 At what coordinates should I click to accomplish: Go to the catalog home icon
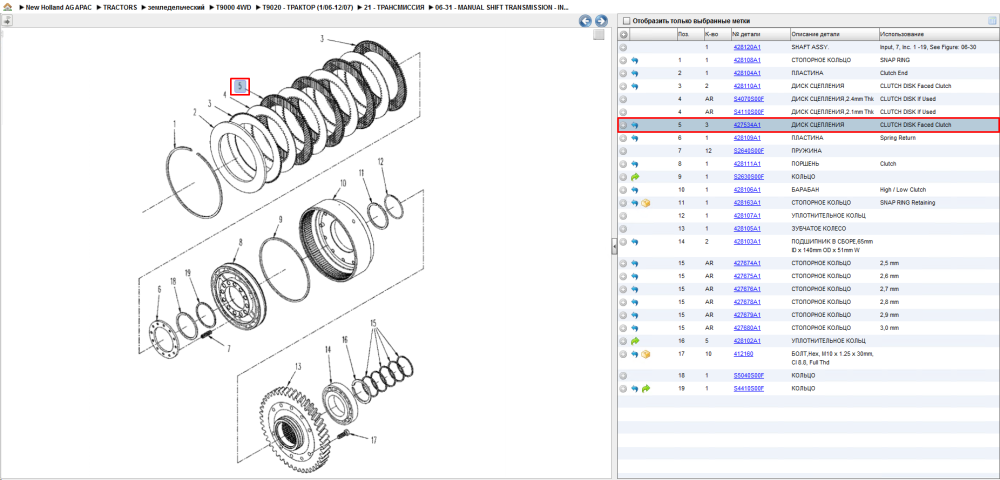(7, 7)
